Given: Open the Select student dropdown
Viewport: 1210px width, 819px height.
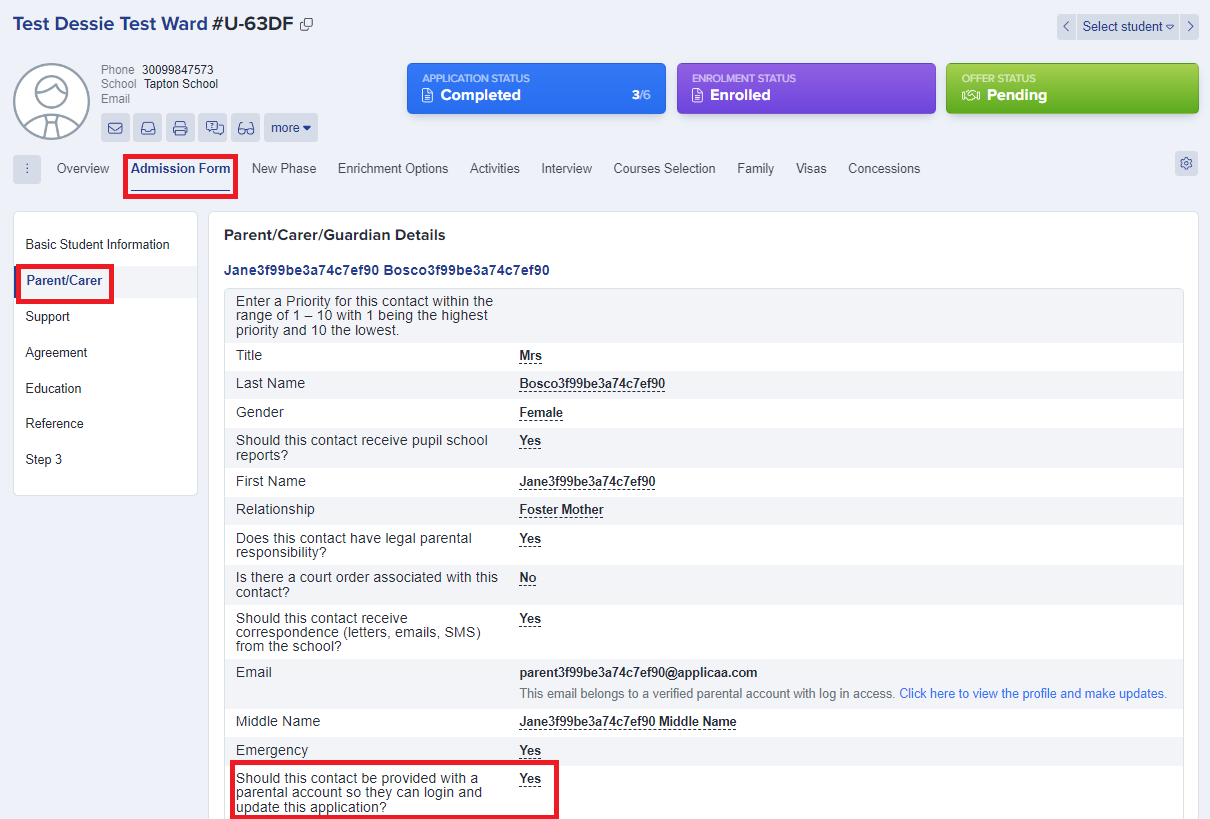Looking at the screenshot, I should point(1127,26).
